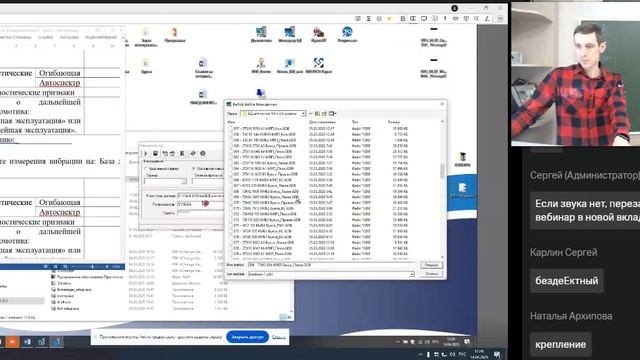The height and width of the screenshot is (360, 640).
Task: Click the round gear icon in small dialog toolbar
Action: pos(203,153)
